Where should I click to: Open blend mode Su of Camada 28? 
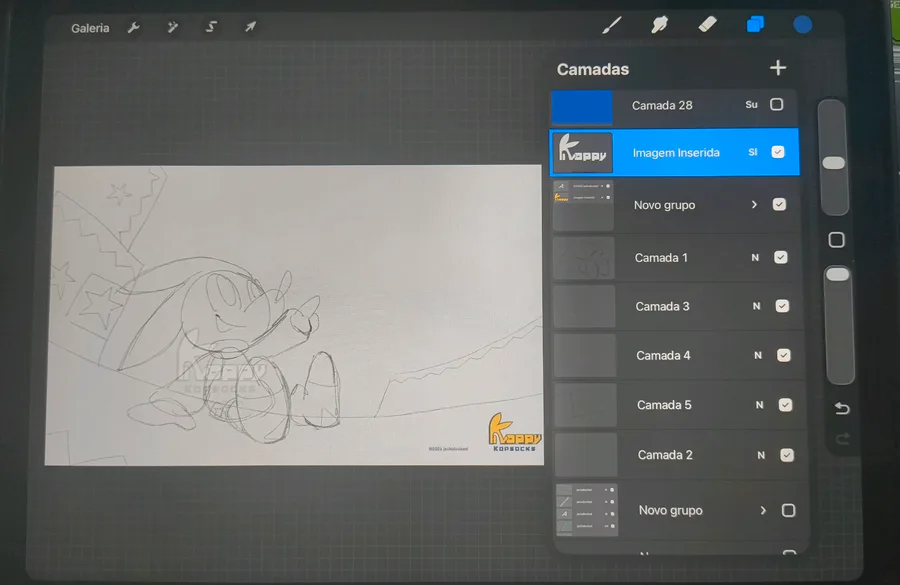[751, 104]
